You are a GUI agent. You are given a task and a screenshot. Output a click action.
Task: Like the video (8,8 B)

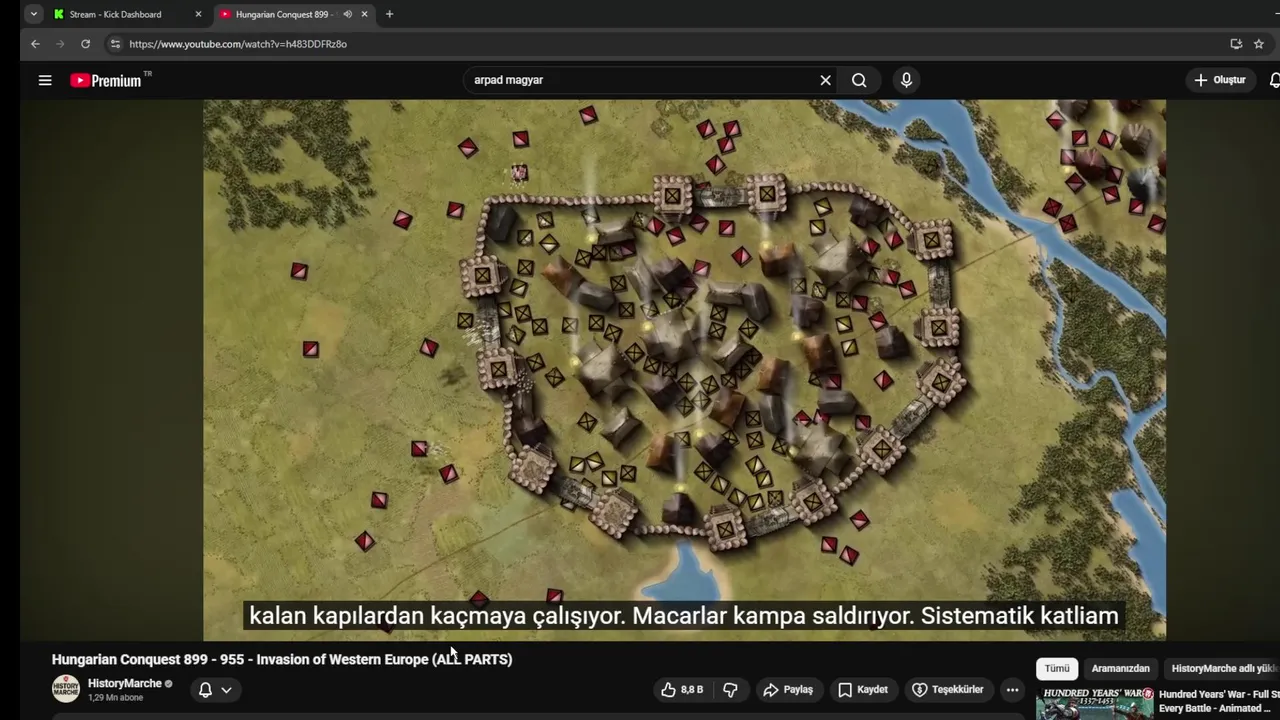tap(682, 690)
